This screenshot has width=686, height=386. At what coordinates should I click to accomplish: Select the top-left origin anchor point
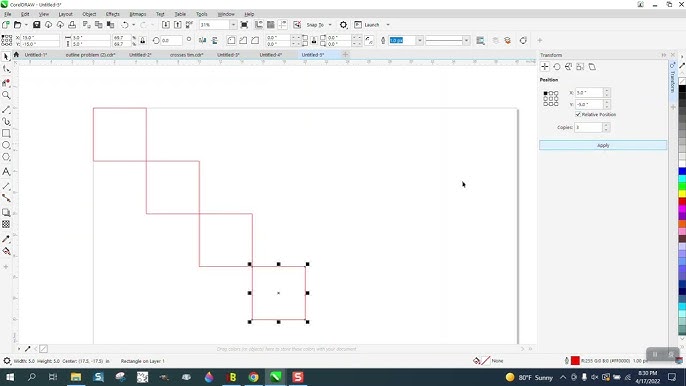pyautogui.click(x=546, y=93)
